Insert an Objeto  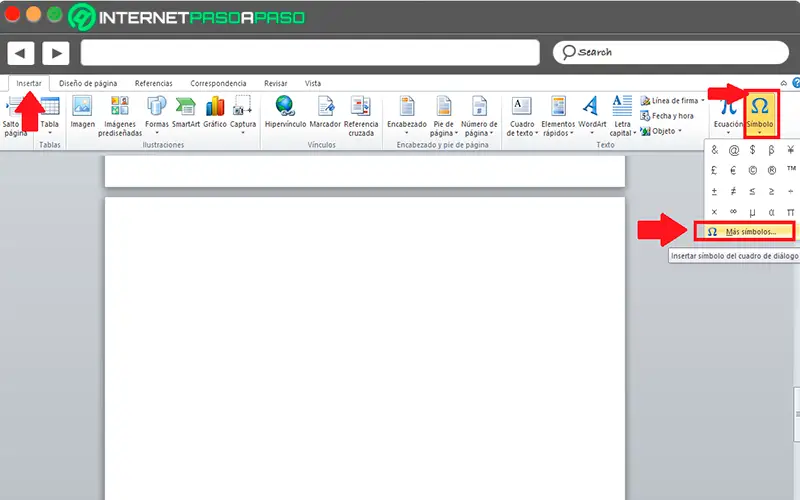tap(661, 131)
